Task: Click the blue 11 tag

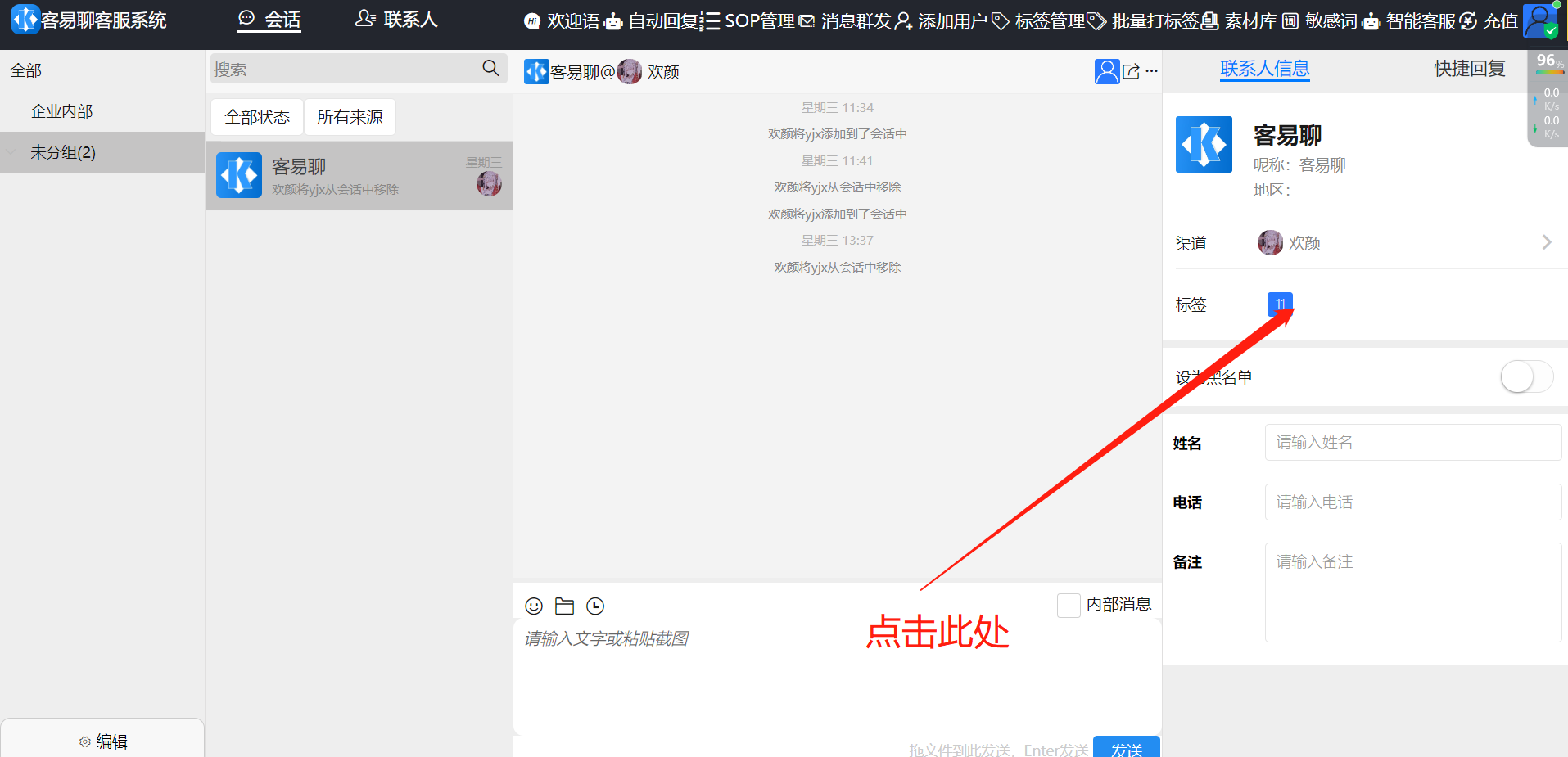Action: 1280,304
